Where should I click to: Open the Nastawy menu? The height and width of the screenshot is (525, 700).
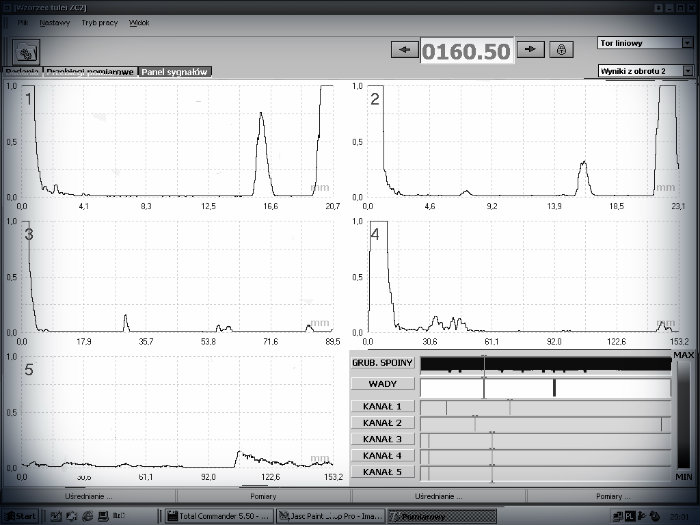pos(54,22)
